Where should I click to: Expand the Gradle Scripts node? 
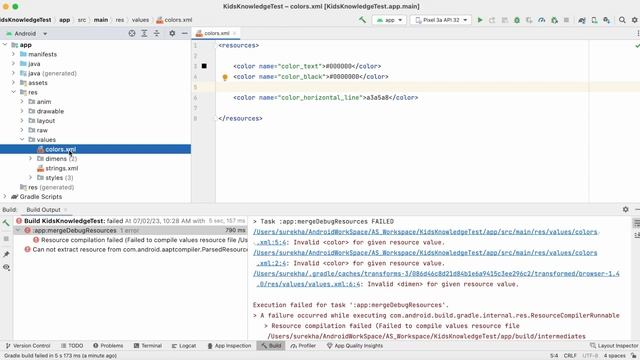[5, 196]
